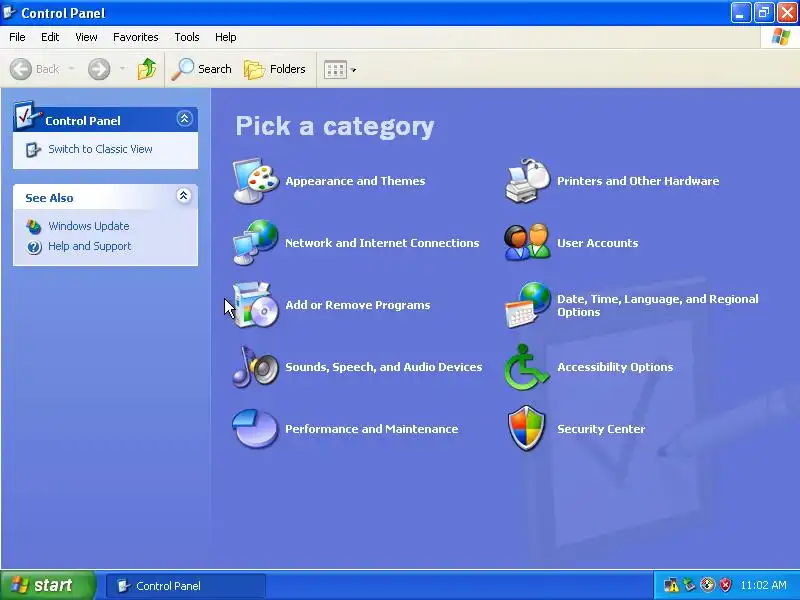
Task: Click the Windows Update link
Action: [x=89, y=226]
